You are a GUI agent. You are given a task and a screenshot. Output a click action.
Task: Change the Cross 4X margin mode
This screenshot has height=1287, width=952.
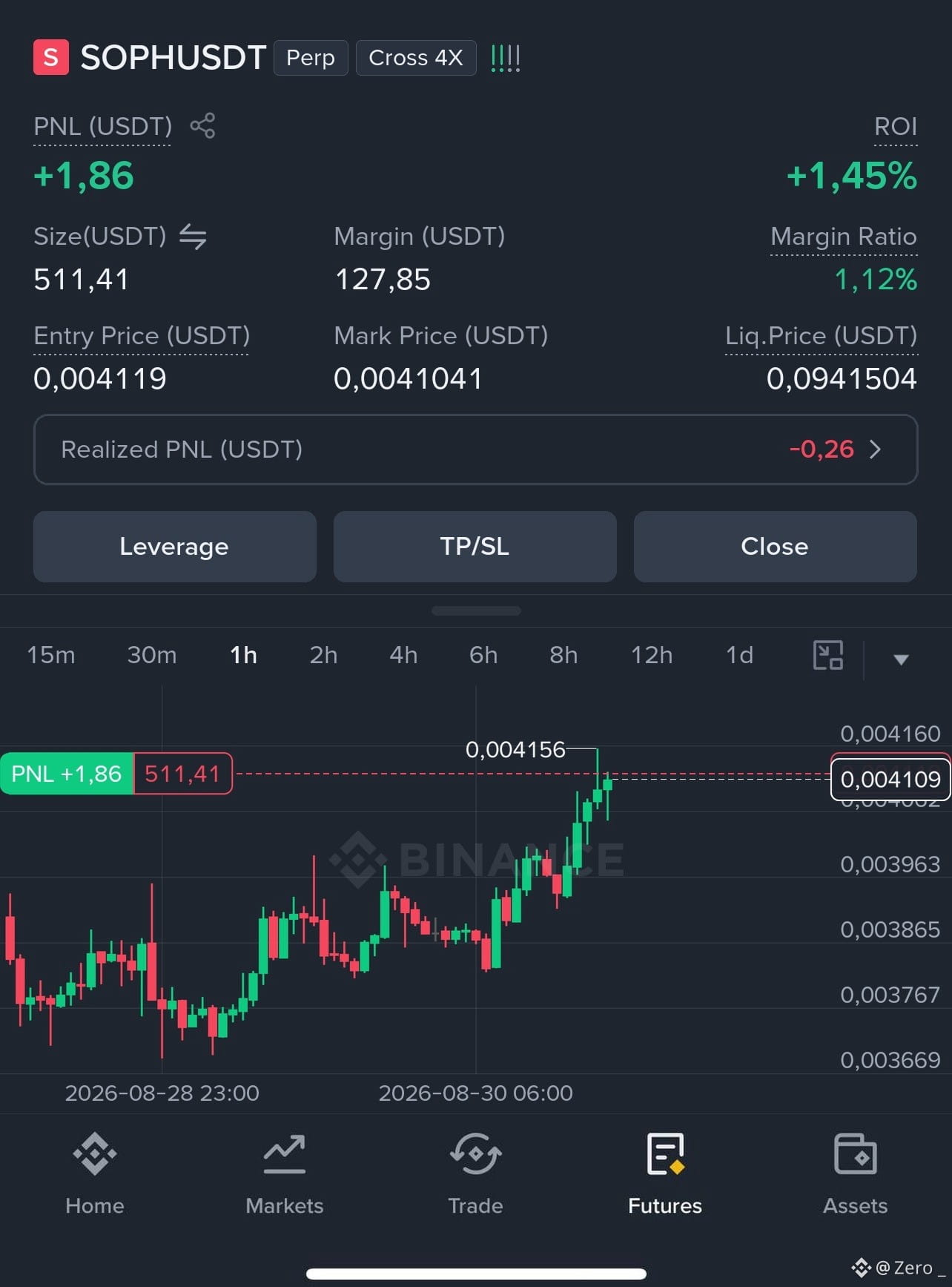point(416,58)
